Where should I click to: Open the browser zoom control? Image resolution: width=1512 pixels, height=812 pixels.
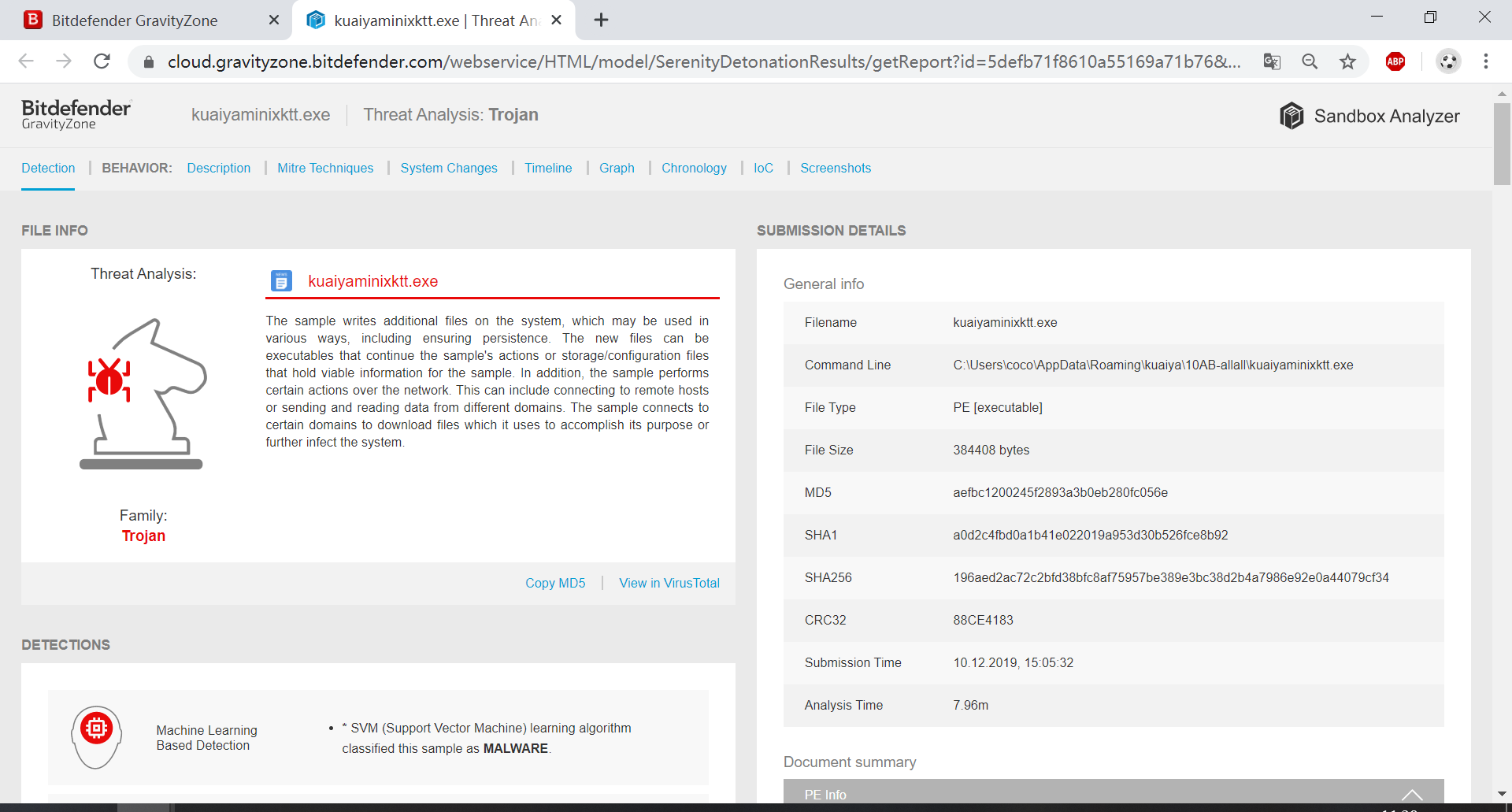pyautogui.click(x=1310, y=61)
